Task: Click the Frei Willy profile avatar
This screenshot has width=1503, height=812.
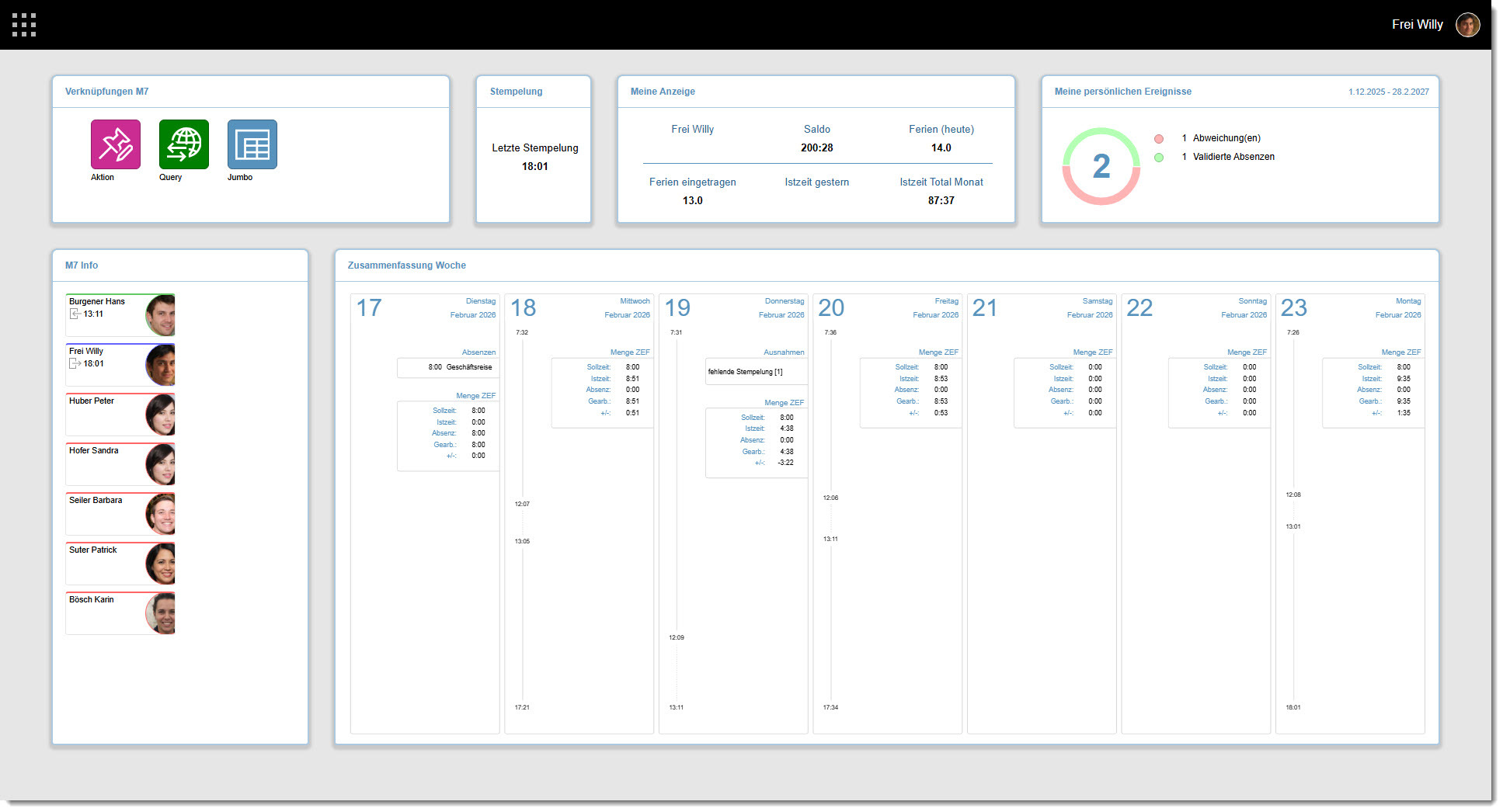Action: 1467,25
